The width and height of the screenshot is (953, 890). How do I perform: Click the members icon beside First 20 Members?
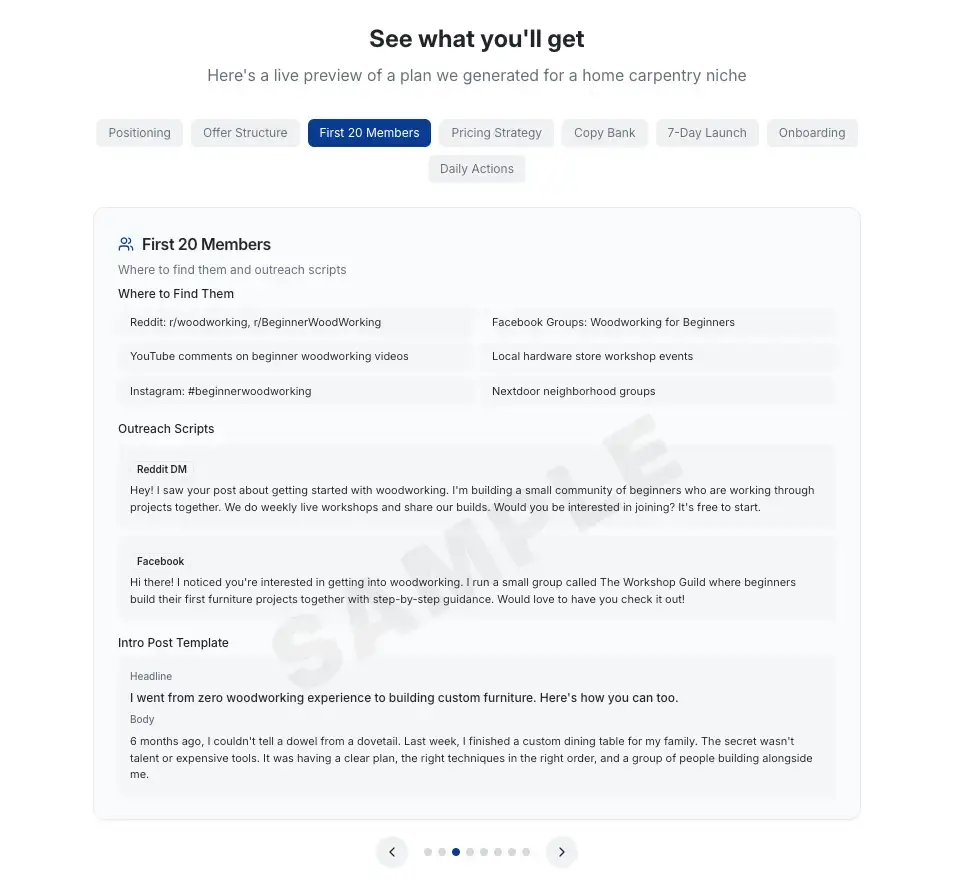click(126, 244)
